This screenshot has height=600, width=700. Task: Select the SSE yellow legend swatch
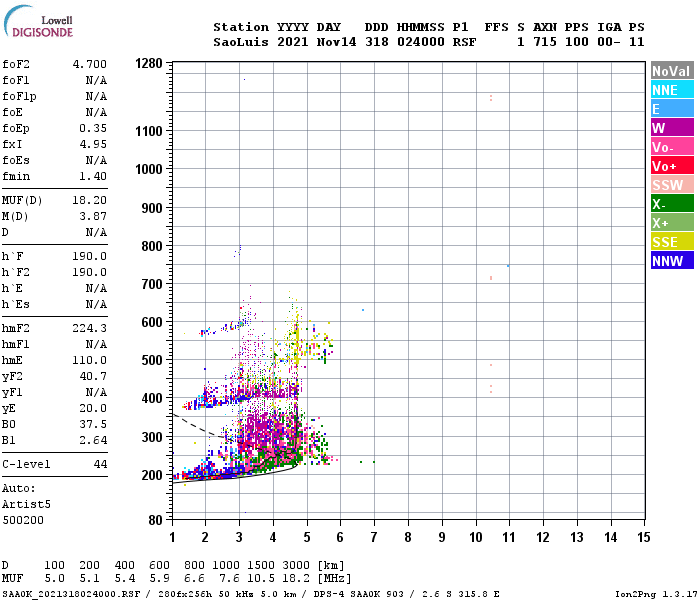click(672, 242)
